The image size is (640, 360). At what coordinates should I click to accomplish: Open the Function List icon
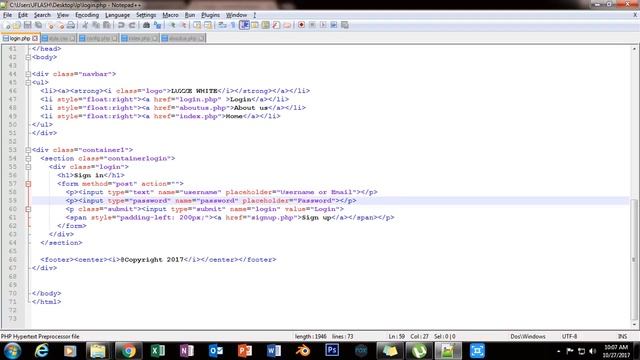coord(276,25)
